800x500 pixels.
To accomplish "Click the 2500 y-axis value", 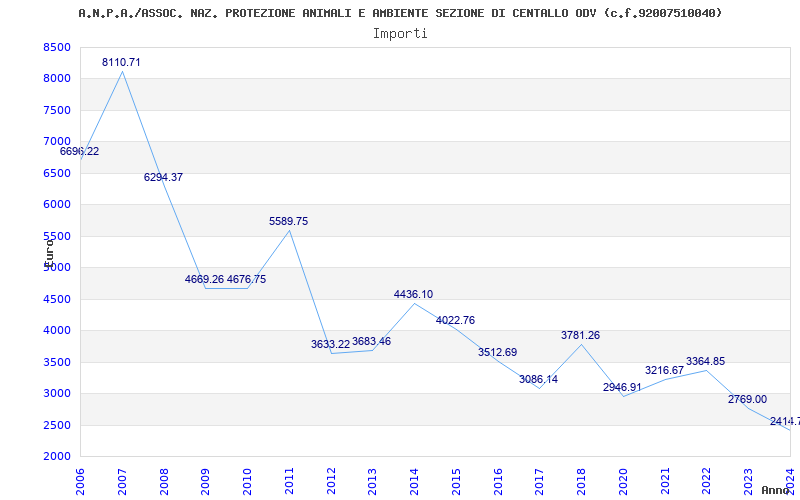I will coord(57,425).
